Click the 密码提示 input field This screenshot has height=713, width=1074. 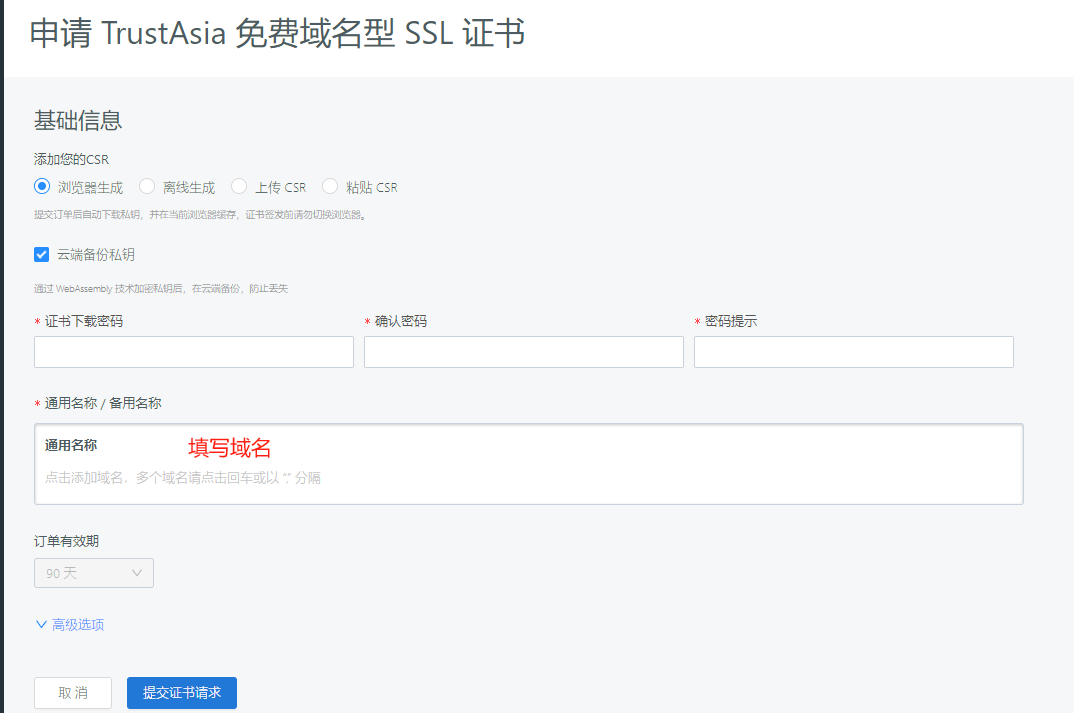pos(853,351)
